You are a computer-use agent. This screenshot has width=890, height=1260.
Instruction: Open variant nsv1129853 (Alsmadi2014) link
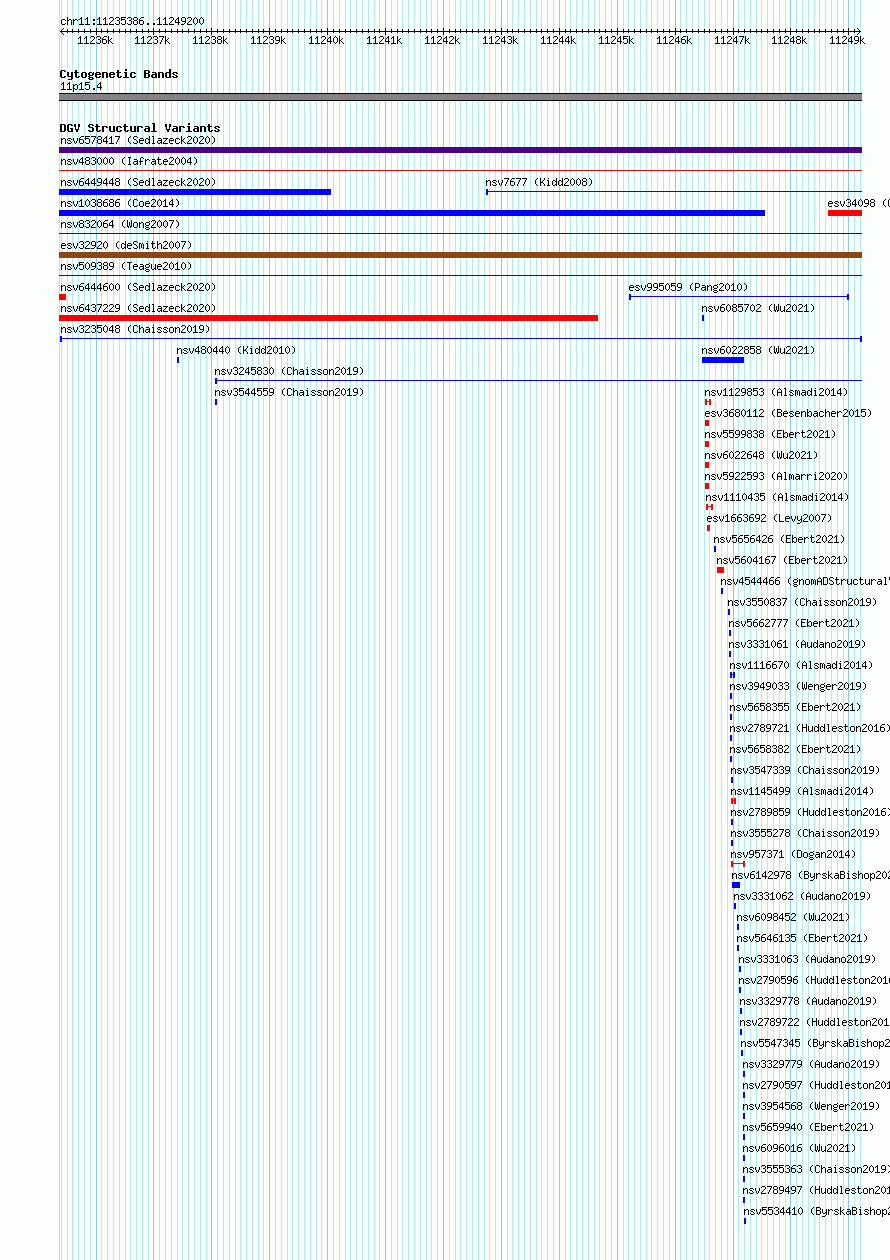pos(776,392)
